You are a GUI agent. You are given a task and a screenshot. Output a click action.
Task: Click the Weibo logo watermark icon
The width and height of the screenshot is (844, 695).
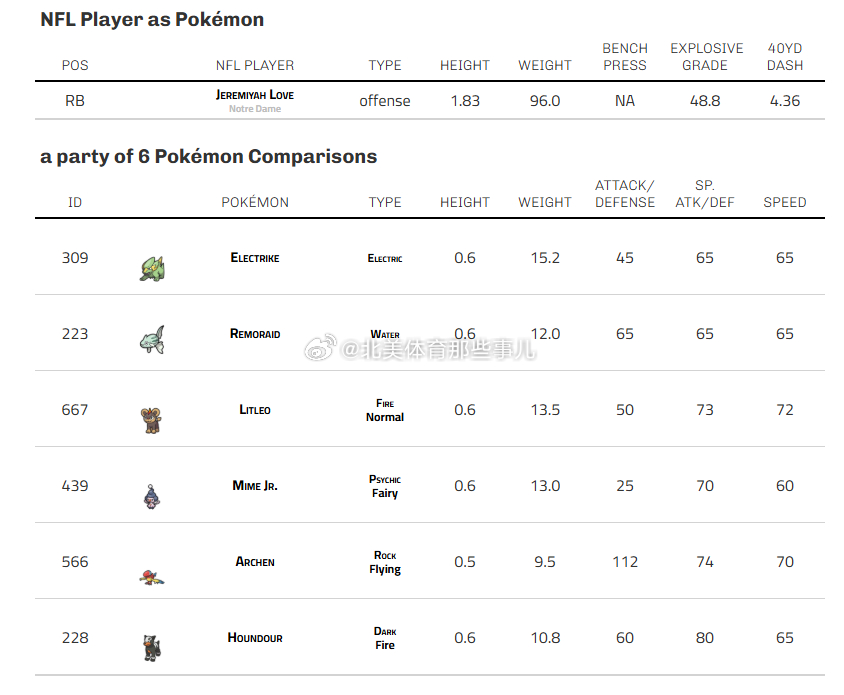(321, 347)
